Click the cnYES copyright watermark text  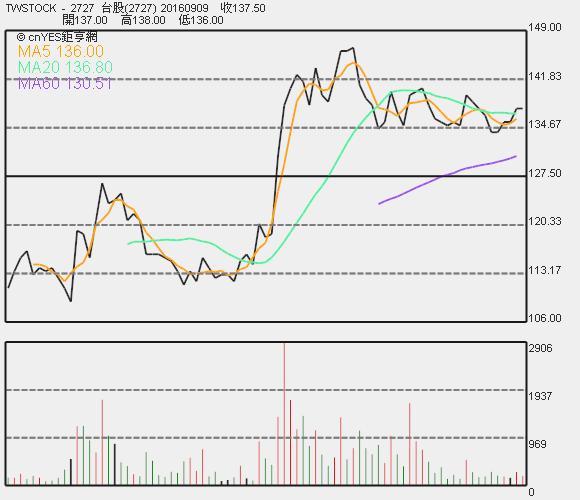point(57,37)
